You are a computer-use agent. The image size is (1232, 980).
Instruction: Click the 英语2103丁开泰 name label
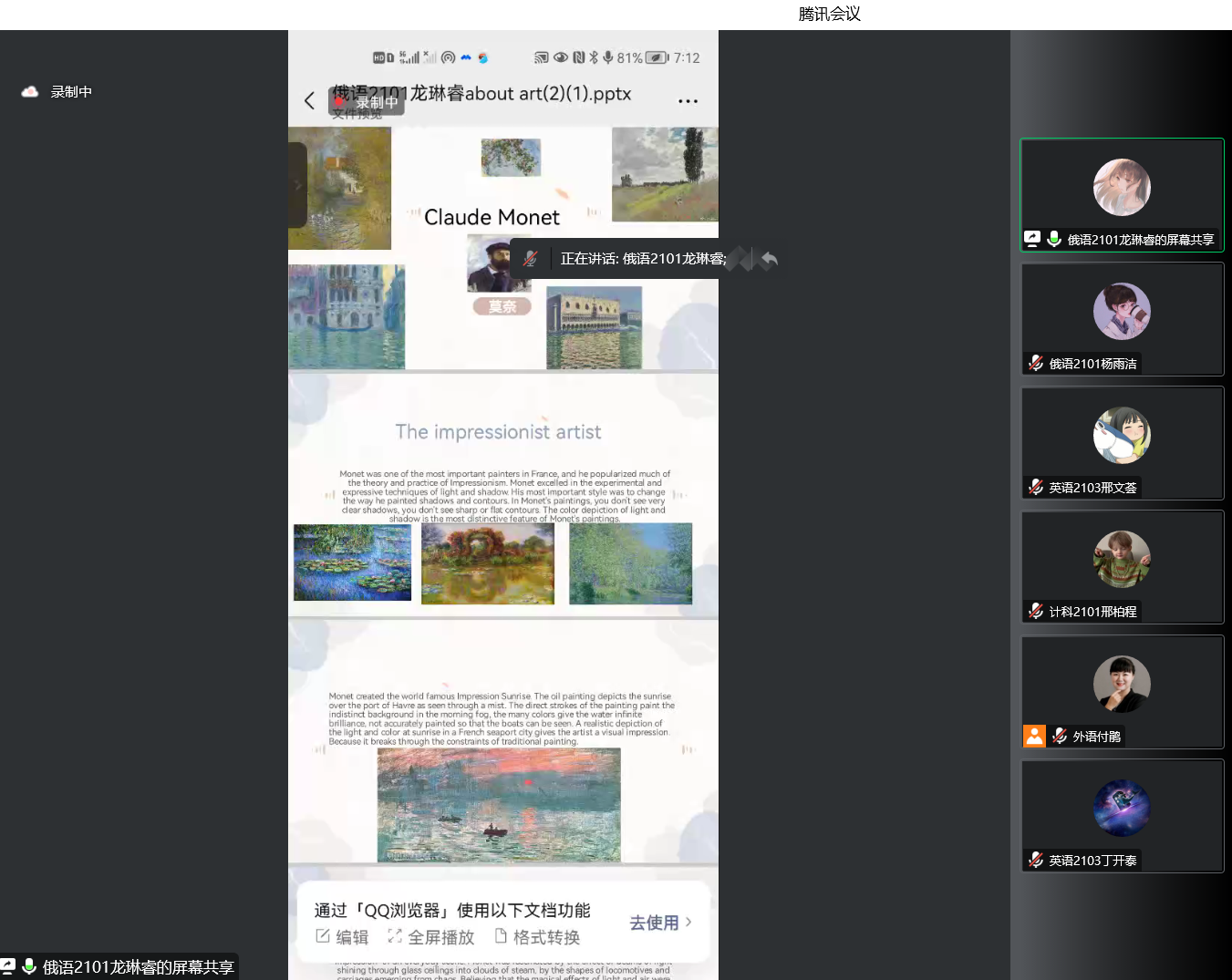(x=1092, y=860)
